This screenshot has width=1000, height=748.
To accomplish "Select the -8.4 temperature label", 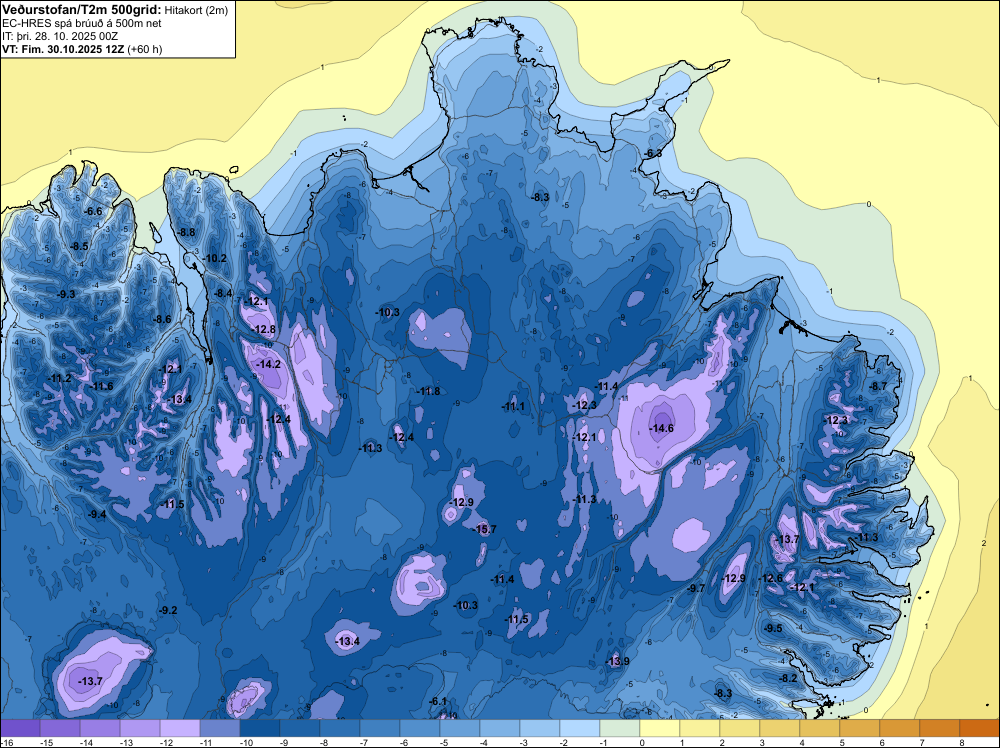I will (x=224, y=293).
